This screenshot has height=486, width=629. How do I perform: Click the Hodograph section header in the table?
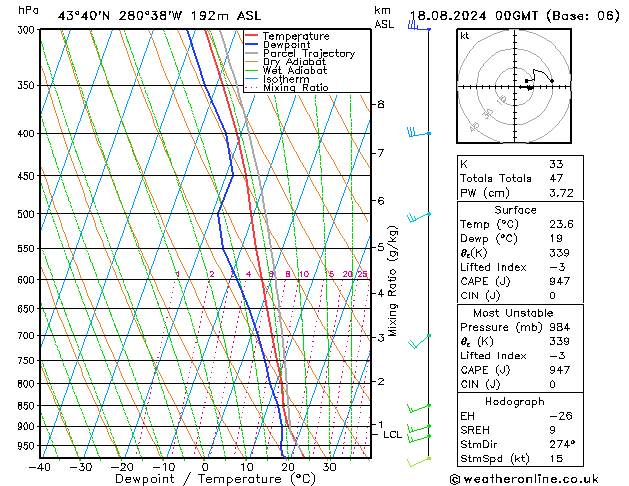pos(516,400)
